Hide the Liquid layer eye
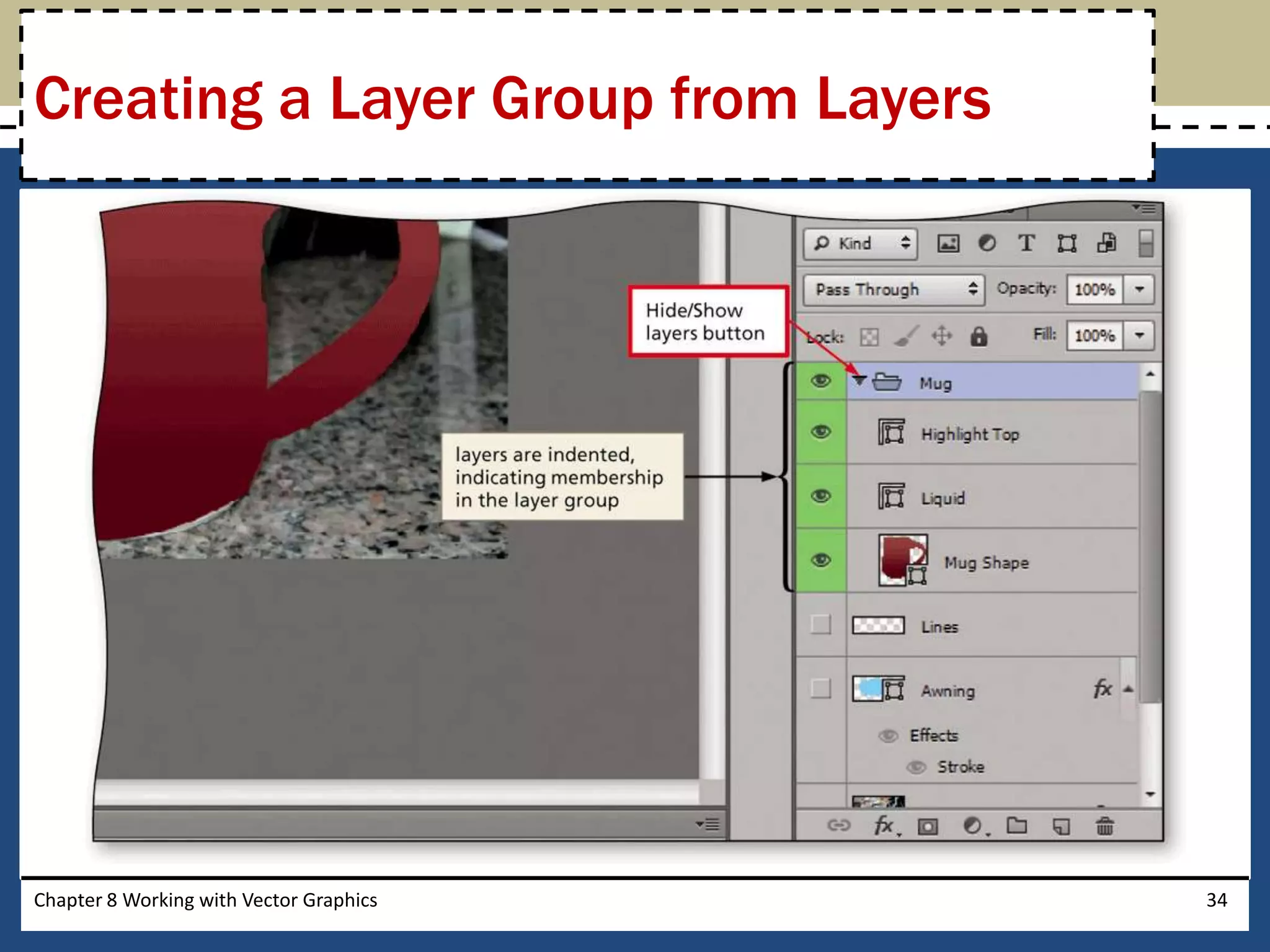Screen dimensions: 1270x952 coord(821,496)
